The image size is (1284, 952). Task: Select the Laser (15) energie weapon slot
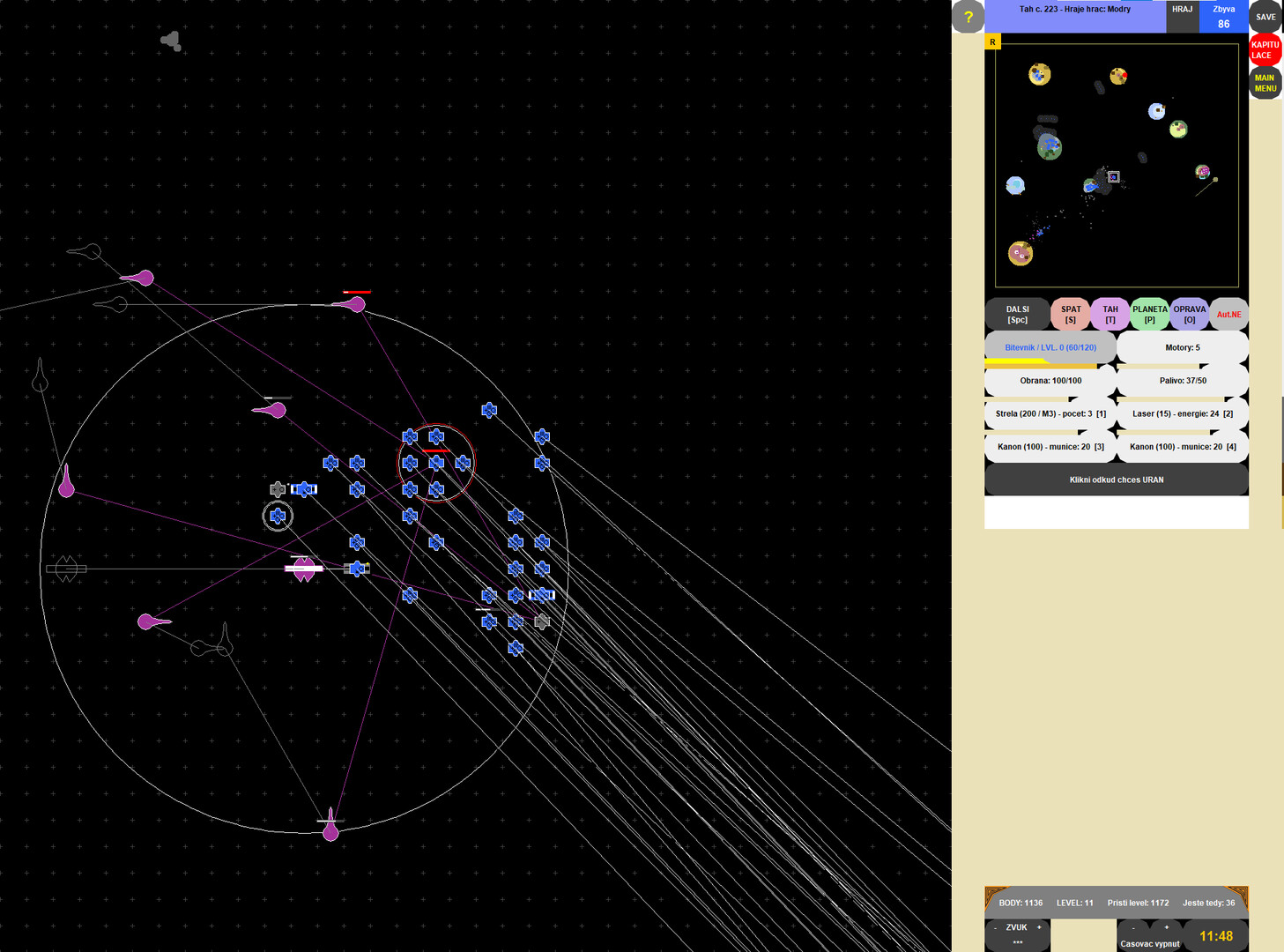coord(1182,413)
